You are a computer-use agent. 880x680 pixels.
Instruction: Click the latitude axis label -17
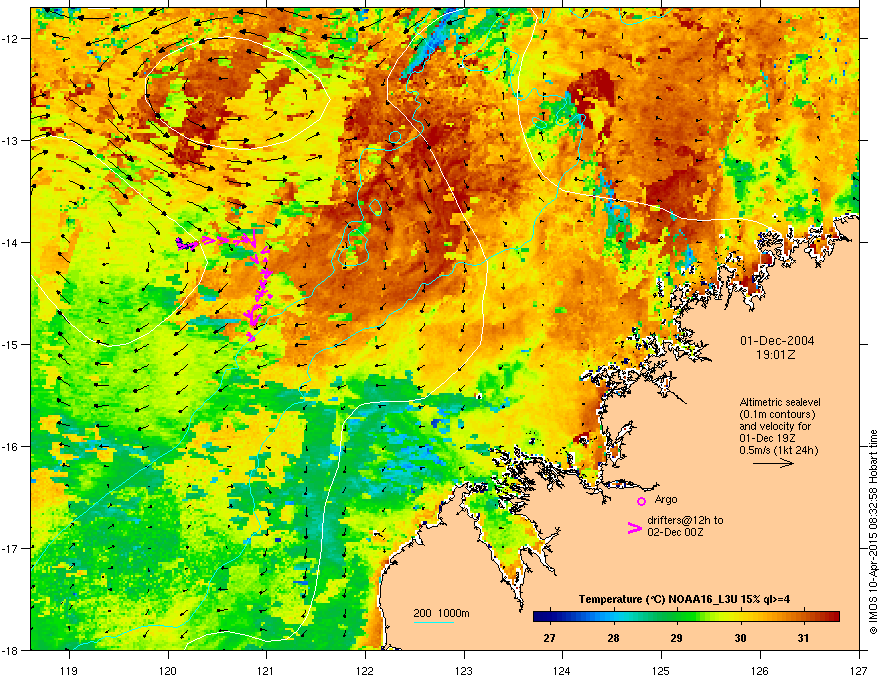coord(11,548)
